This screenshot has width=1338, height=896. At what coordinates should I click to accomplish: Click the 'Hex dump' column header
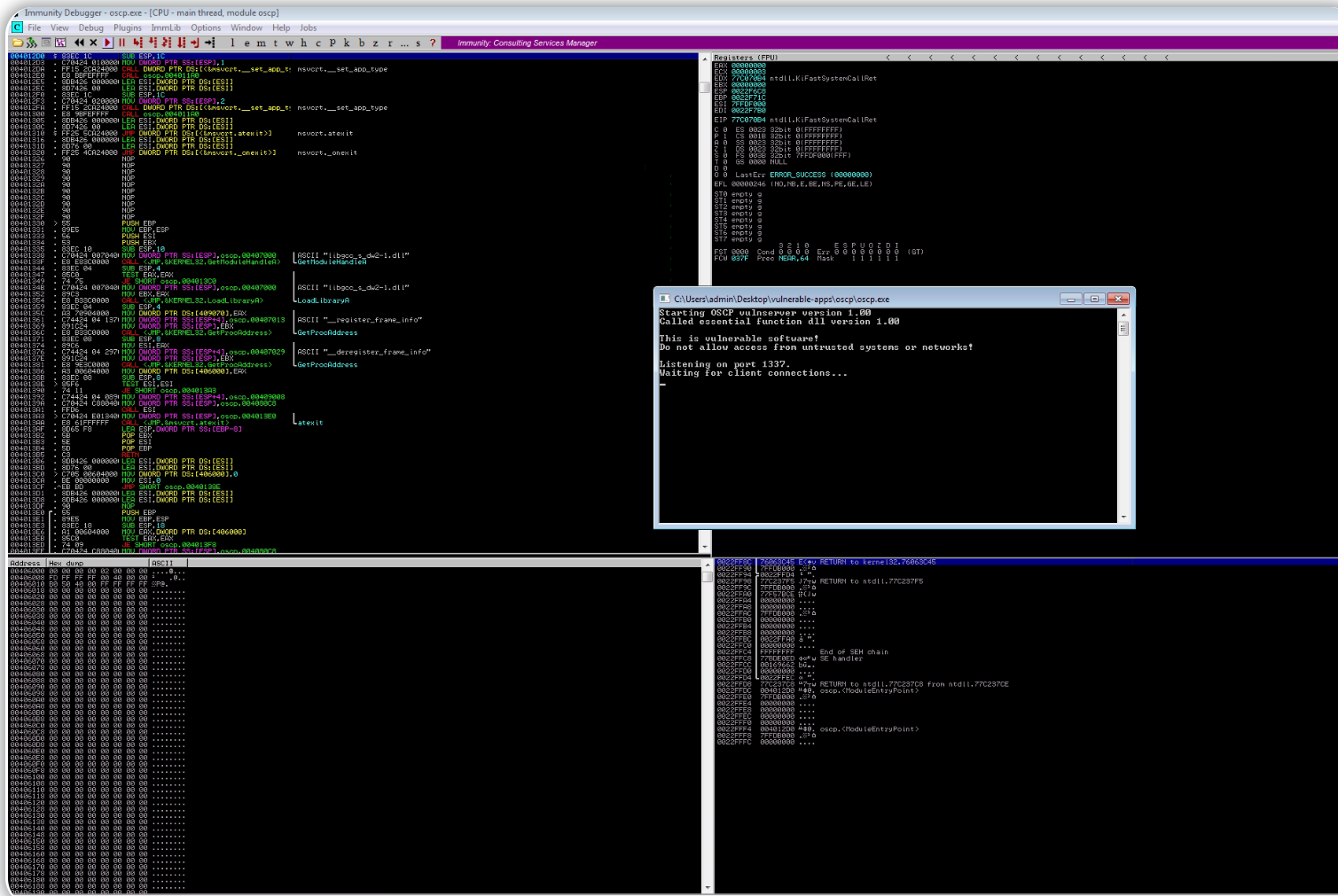(98, 563)
